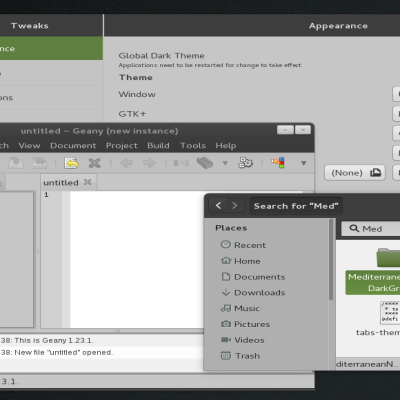Image resolution: width=400 pixels, height=400 pixels.
Task: Open the color chooser icon in Geany toolbar
Action: (x=278, y=163)
